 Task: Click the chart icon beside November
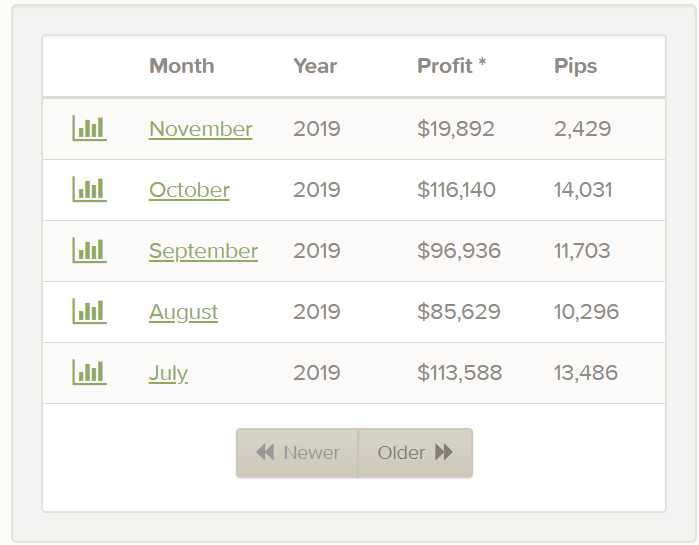(89, 128)
